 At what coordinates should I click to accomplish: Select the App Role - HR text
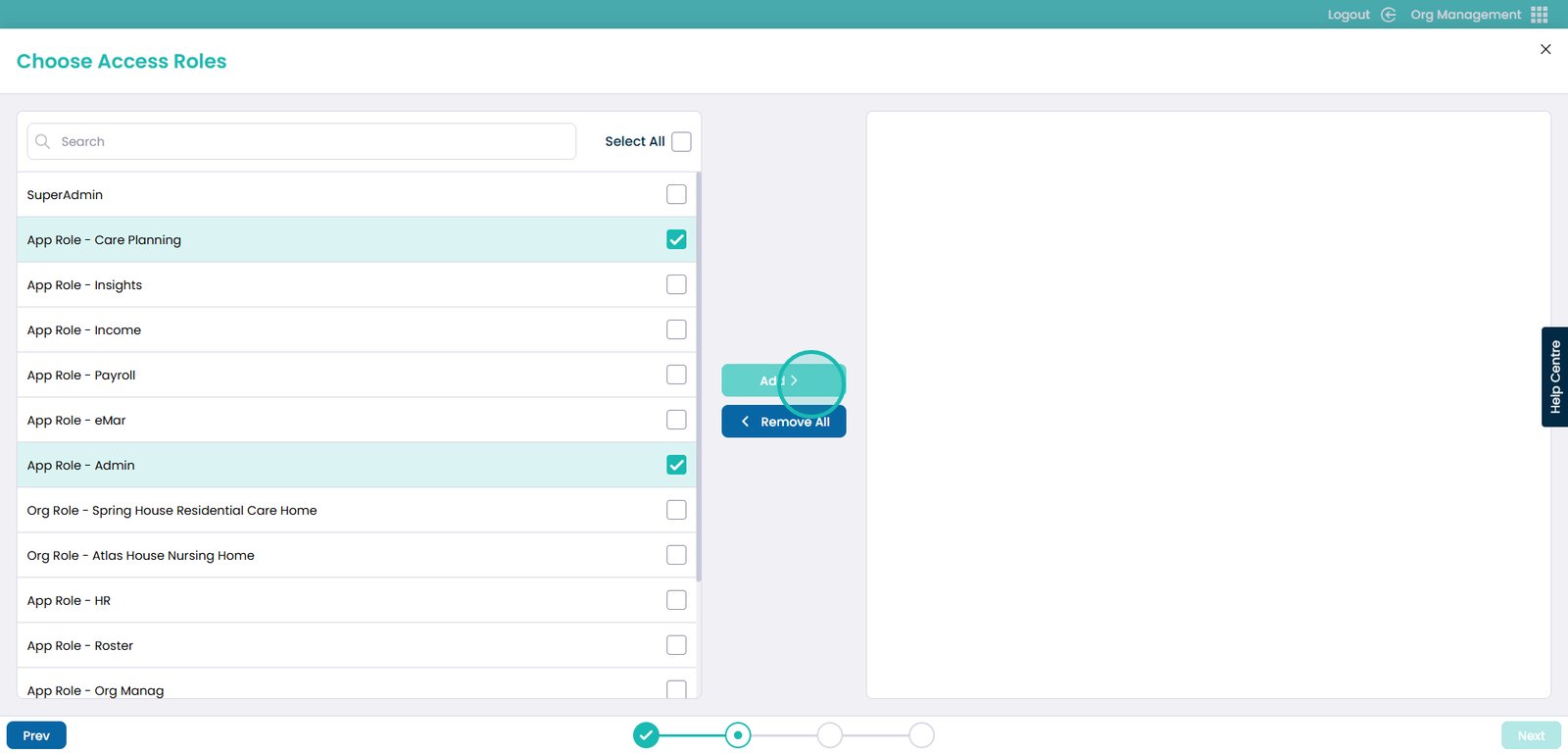click(x=69, y=601)
